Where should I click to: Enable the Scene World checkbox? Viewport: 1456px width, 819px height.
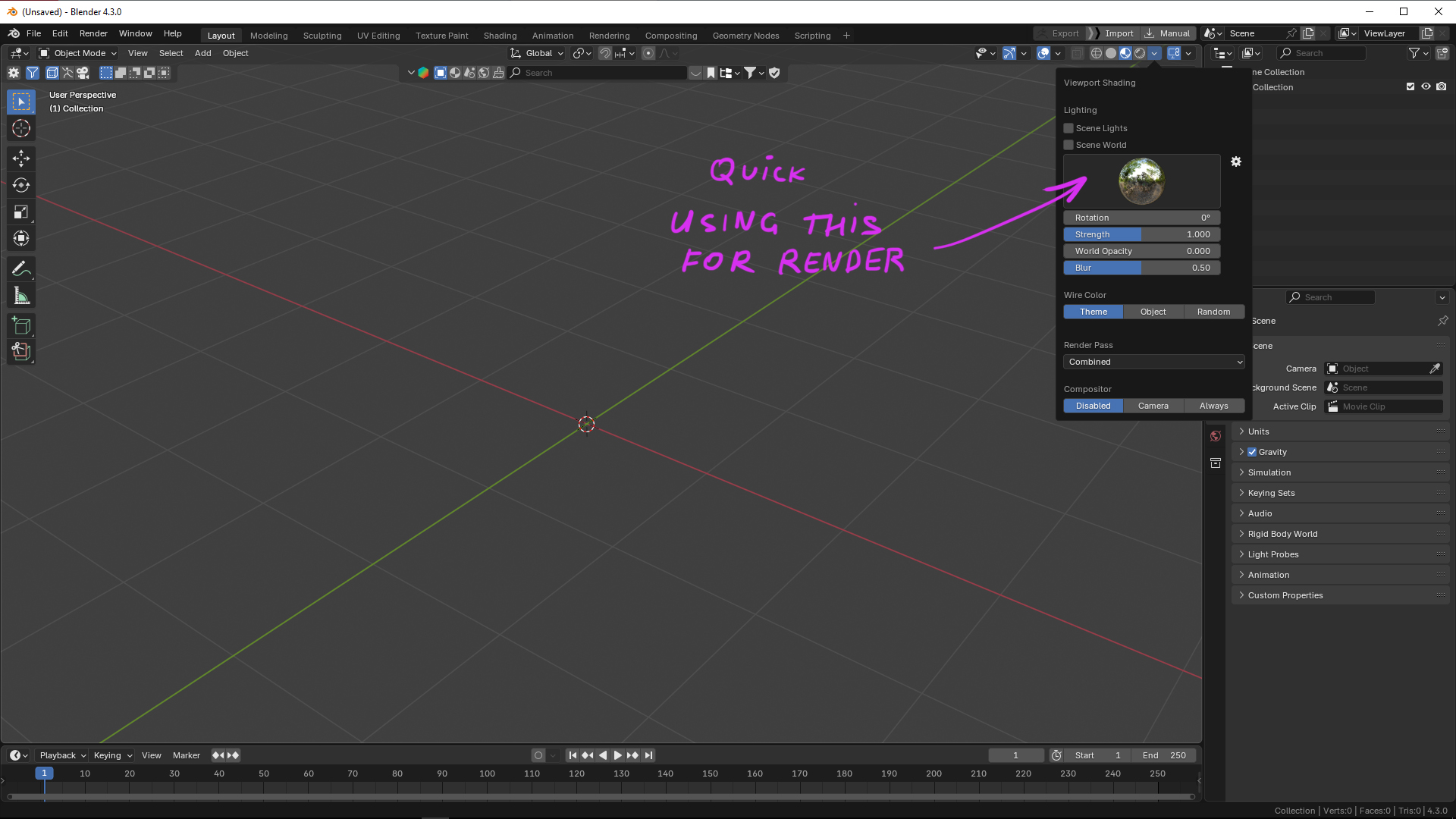1068,145
